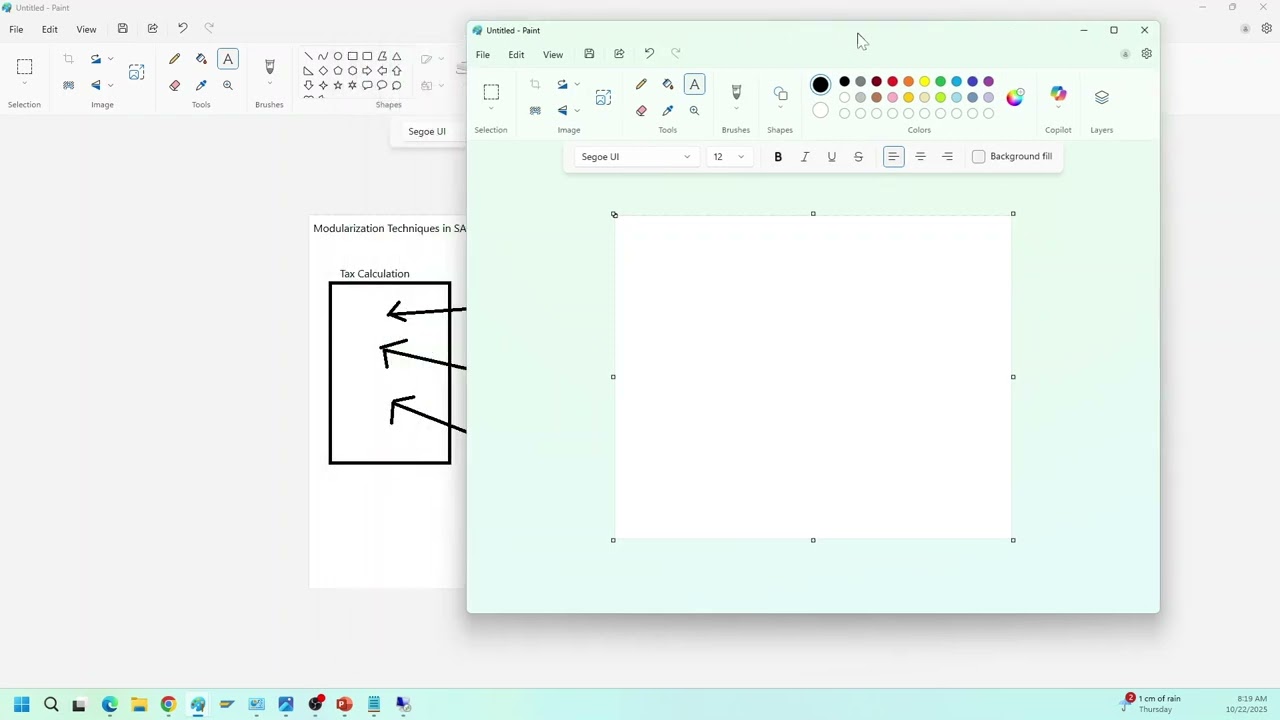Select the Eraser tool in background Paint window
The width and height of the screenshot is (1280, 720).
[175, 86]
